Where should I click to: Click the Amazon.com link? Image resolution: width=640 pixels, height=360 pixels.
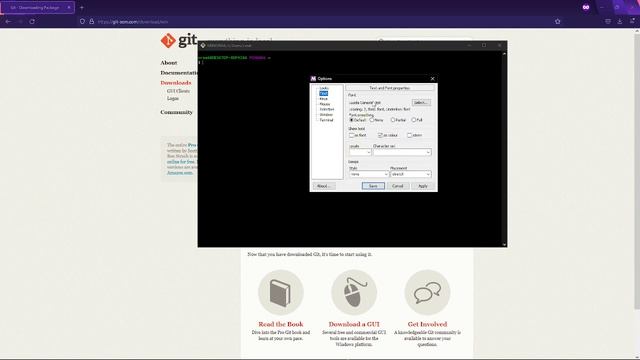coord(180,173)
